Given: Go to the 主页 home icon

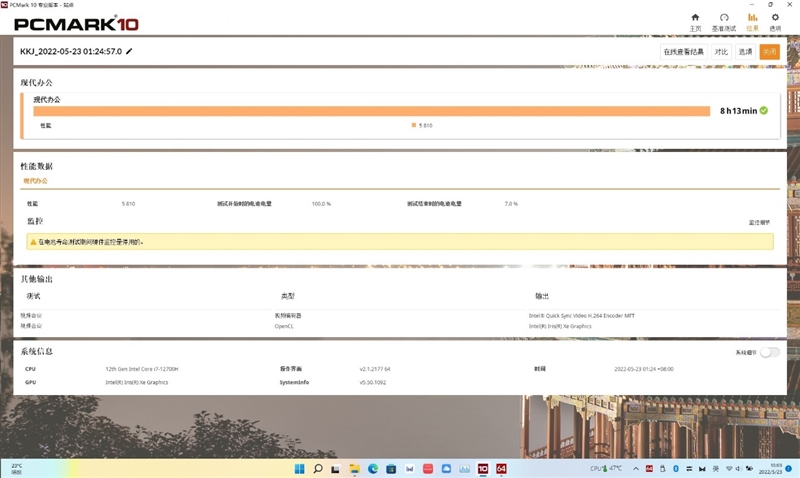Looking at the screenshot, I should (x=695, y=17).
